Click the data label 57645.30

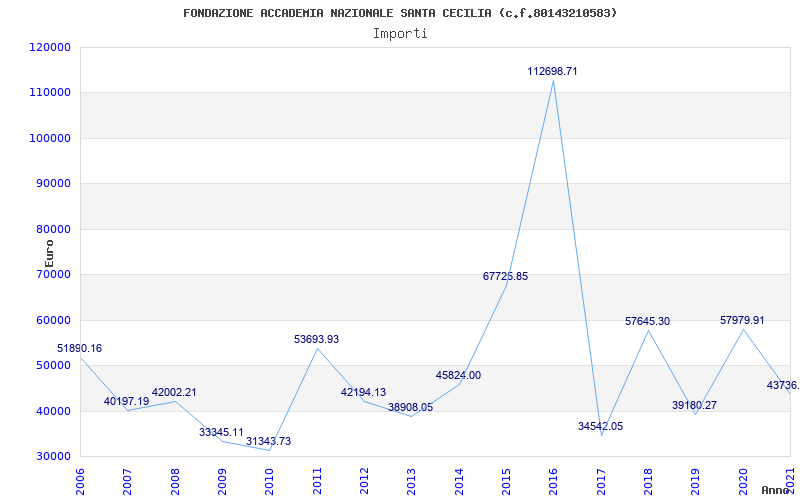click(x=647, y=321)
